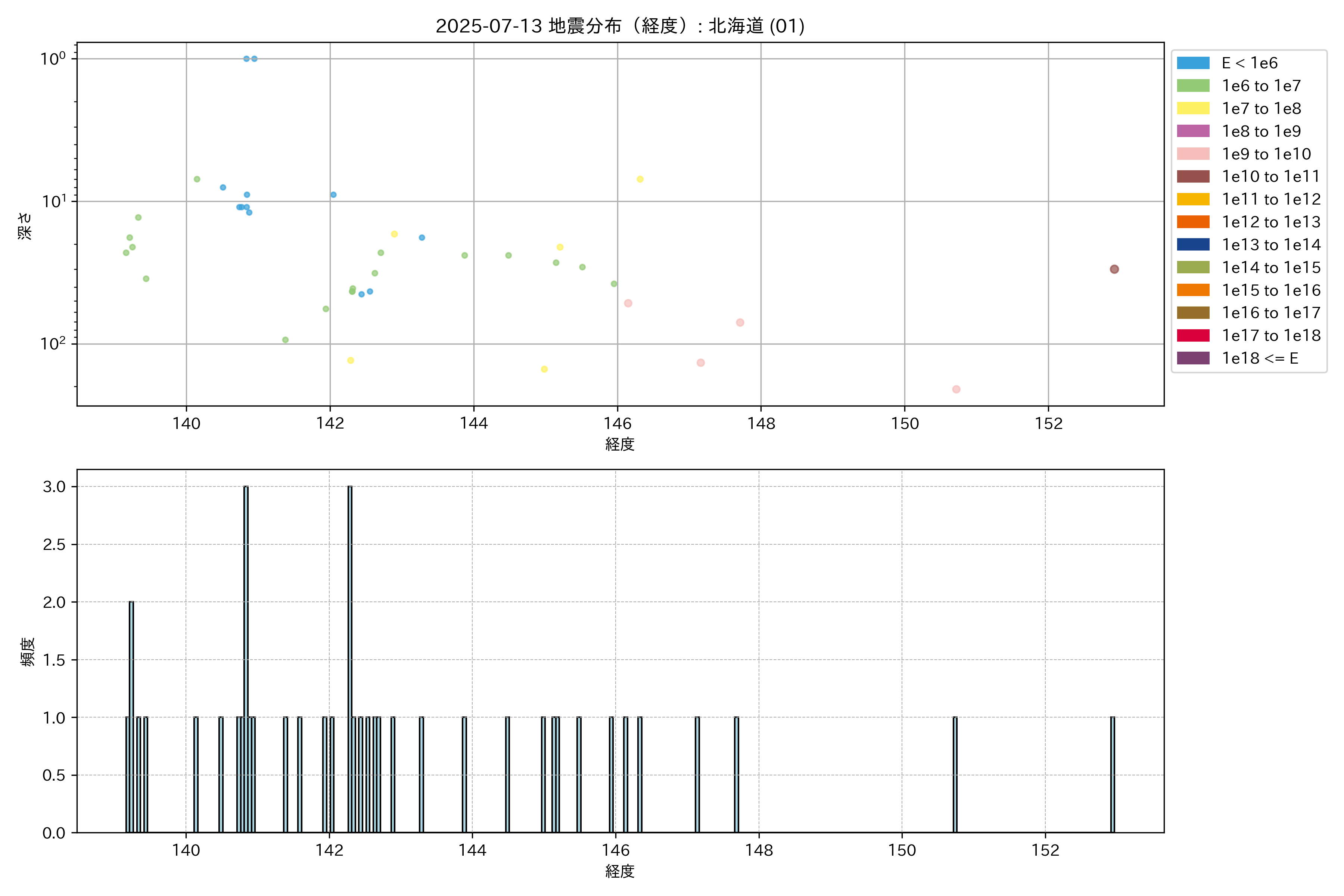
Task: Click the '深さ' y-axis label on scatter plot
Action: tap(25, 226)
